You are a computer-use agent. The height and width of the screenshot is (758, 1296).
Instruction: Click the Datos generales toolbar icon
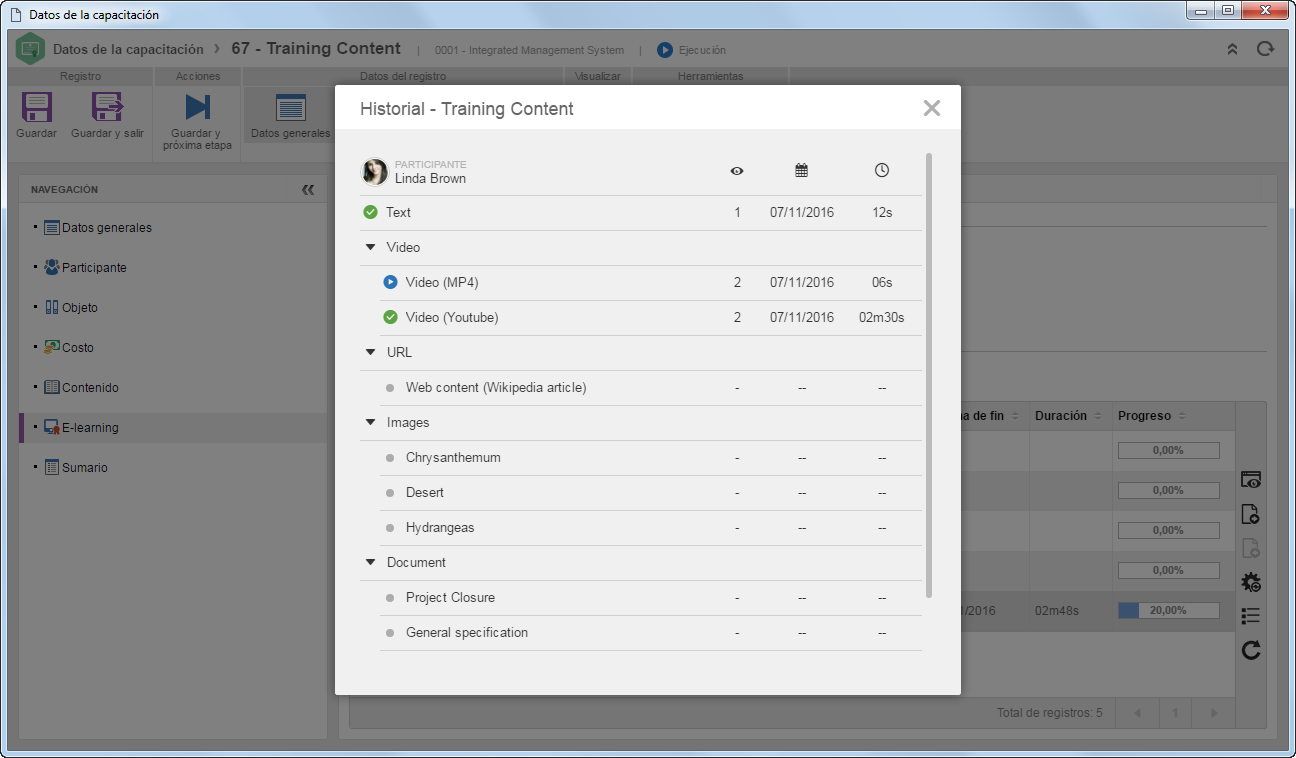[290, 107]
